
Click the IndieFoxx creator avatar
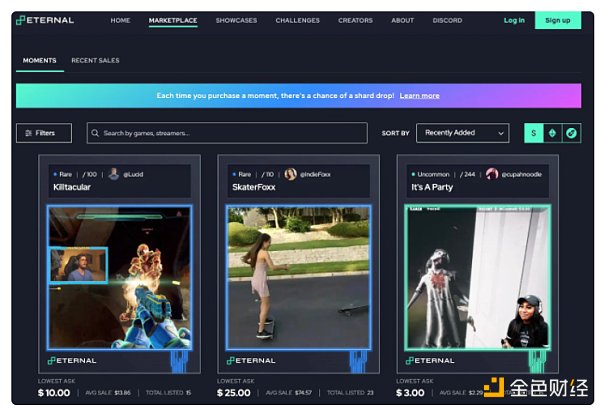[x=291, y=174]
